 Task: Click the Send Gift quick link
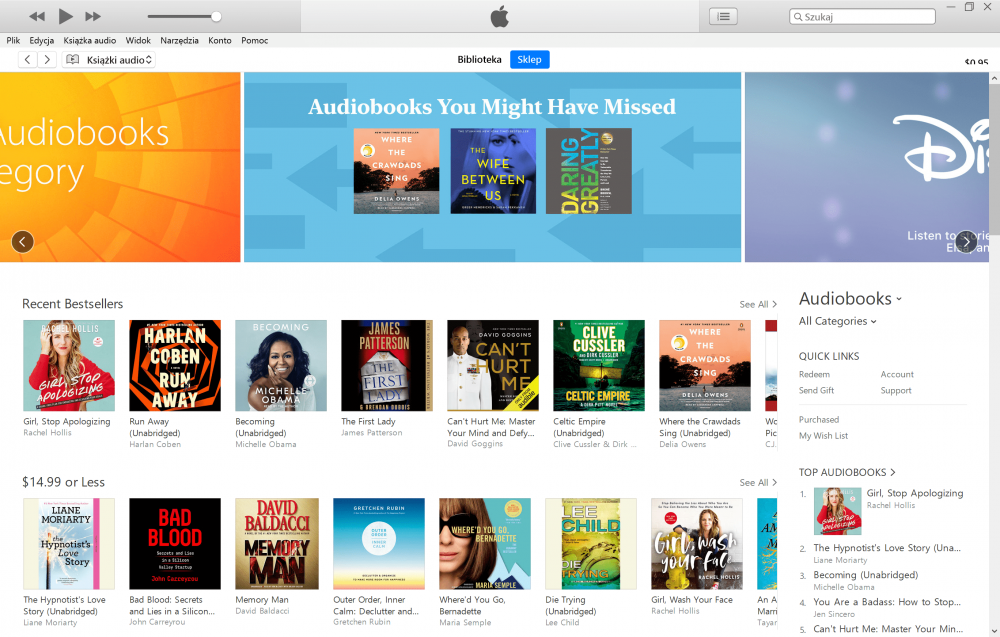(816, 390)
